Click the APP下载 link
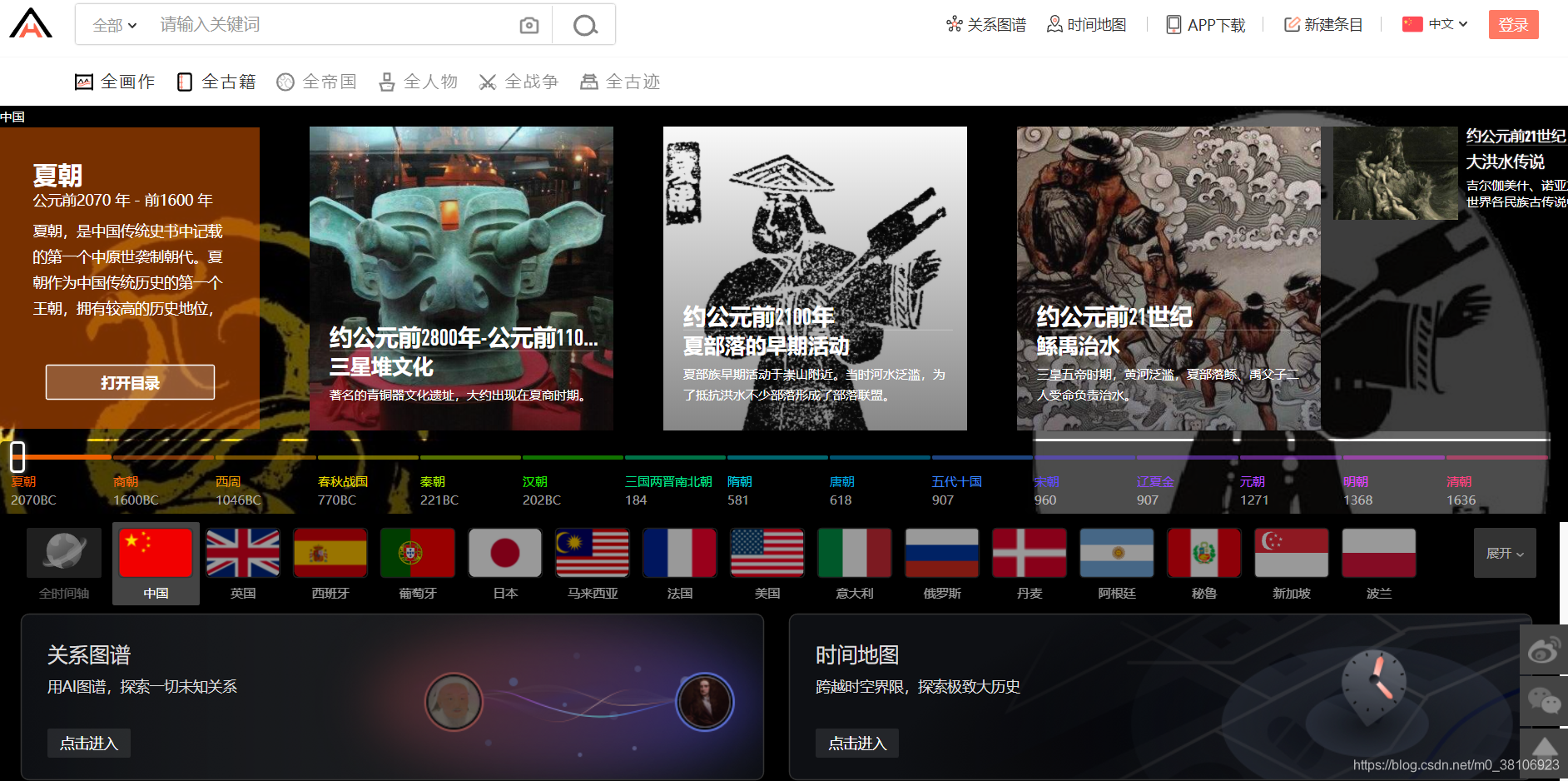 pyautogui.click(x=1205, y=25)
